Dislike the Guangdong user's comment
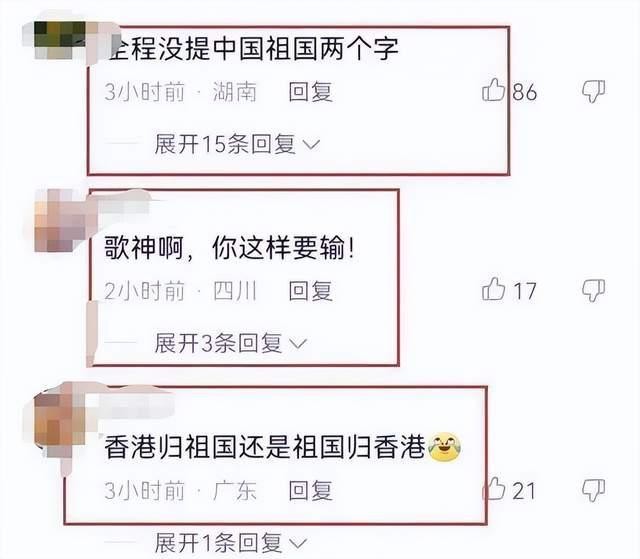Viewport: 640px width, 559px height. click(593, 490)
